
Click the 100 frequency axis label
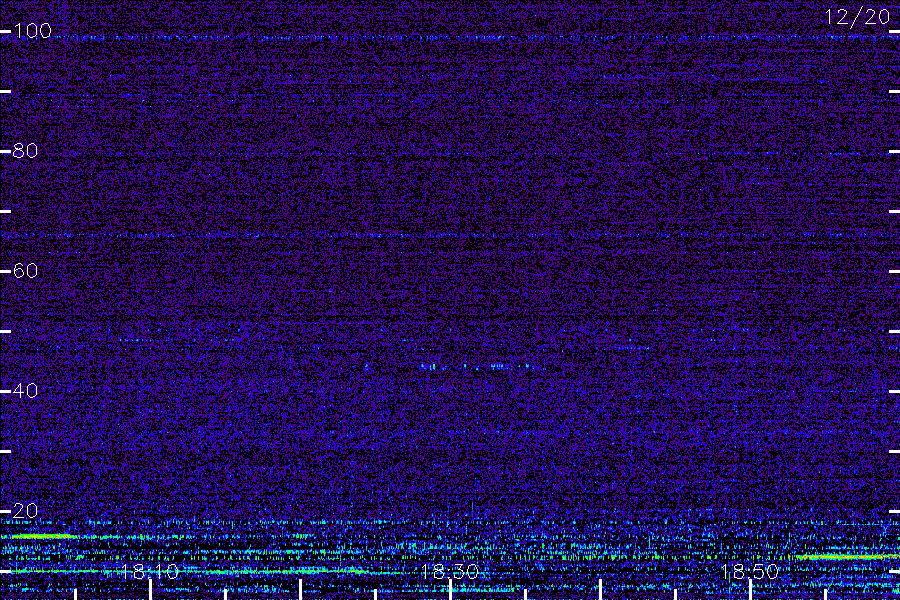tap(32, 31)
